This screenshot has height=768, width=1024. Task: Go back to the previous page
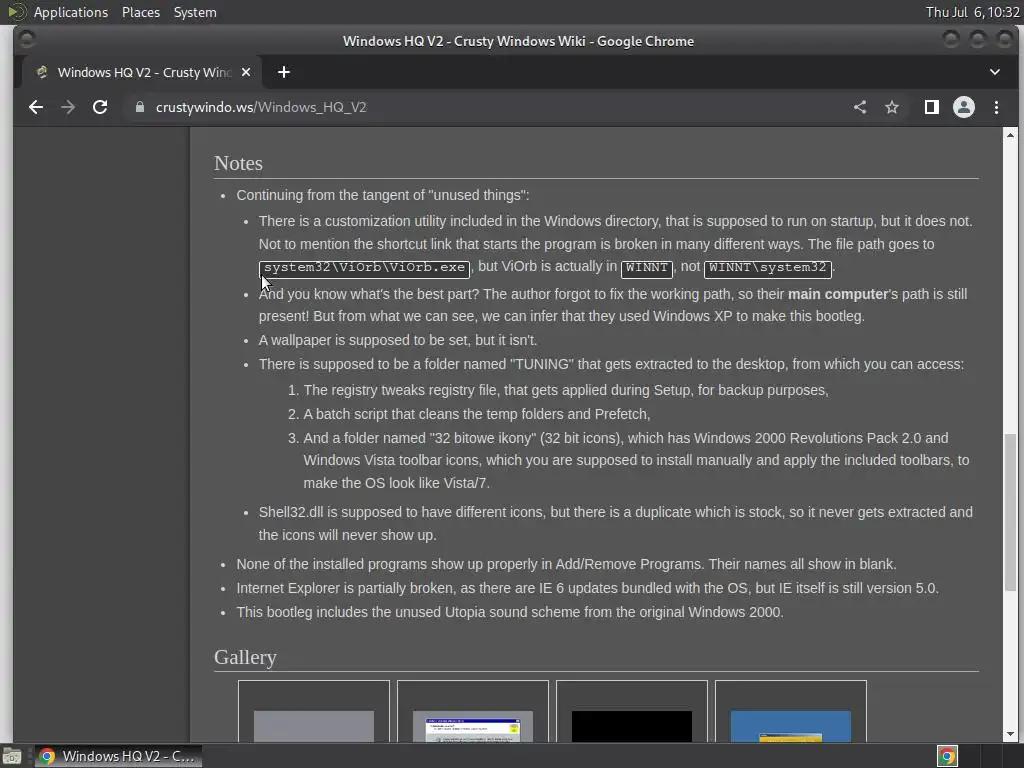36,107
